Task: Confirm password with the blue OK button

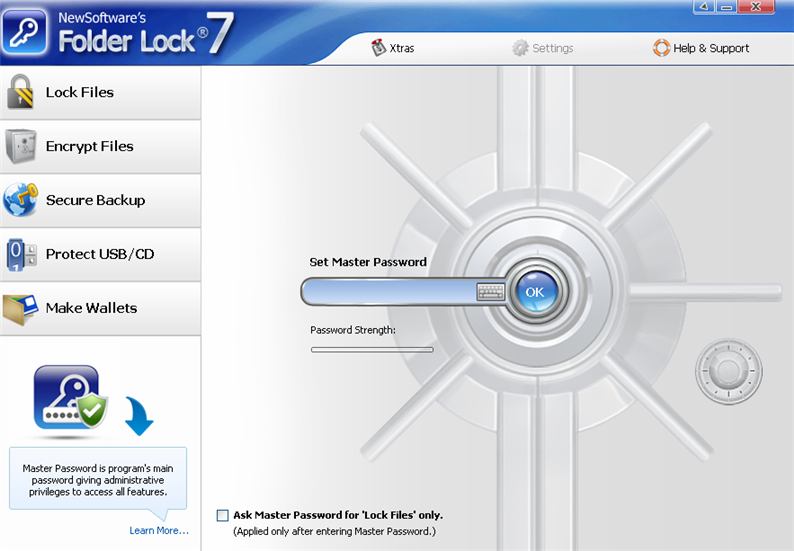Action: tap(535, 292)
